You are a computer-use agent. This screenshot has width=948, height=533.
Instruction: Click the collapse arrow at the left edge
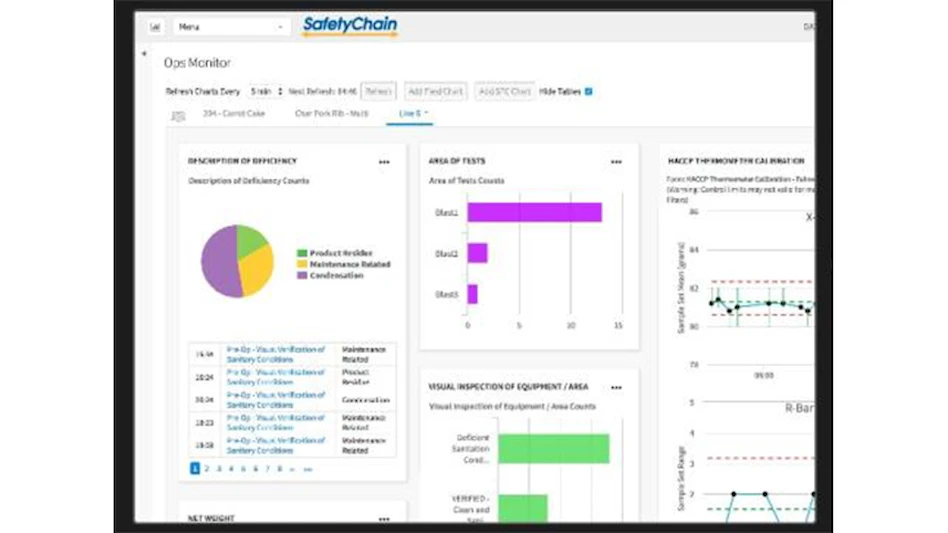click(144, 54)
